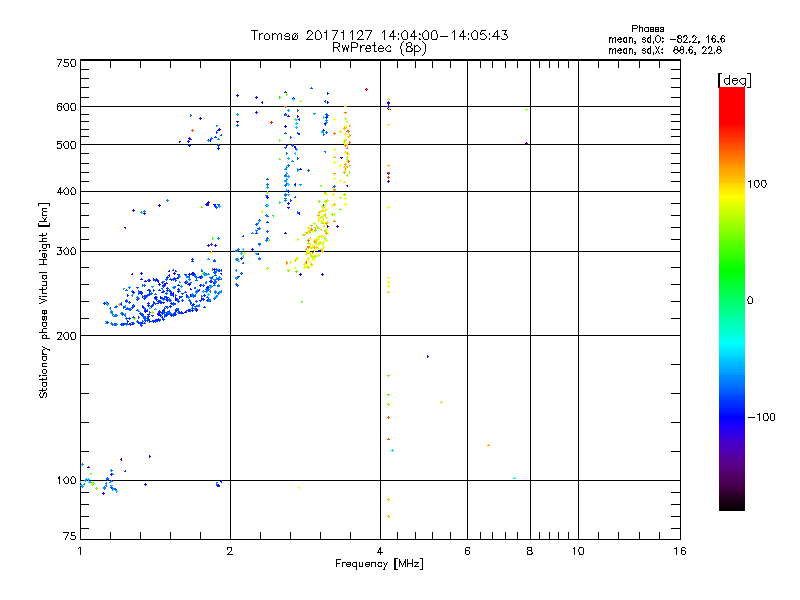Screen dimensions: 800x600
Task: Click the y-axis '750' tick label
Action: coord(67,63)
